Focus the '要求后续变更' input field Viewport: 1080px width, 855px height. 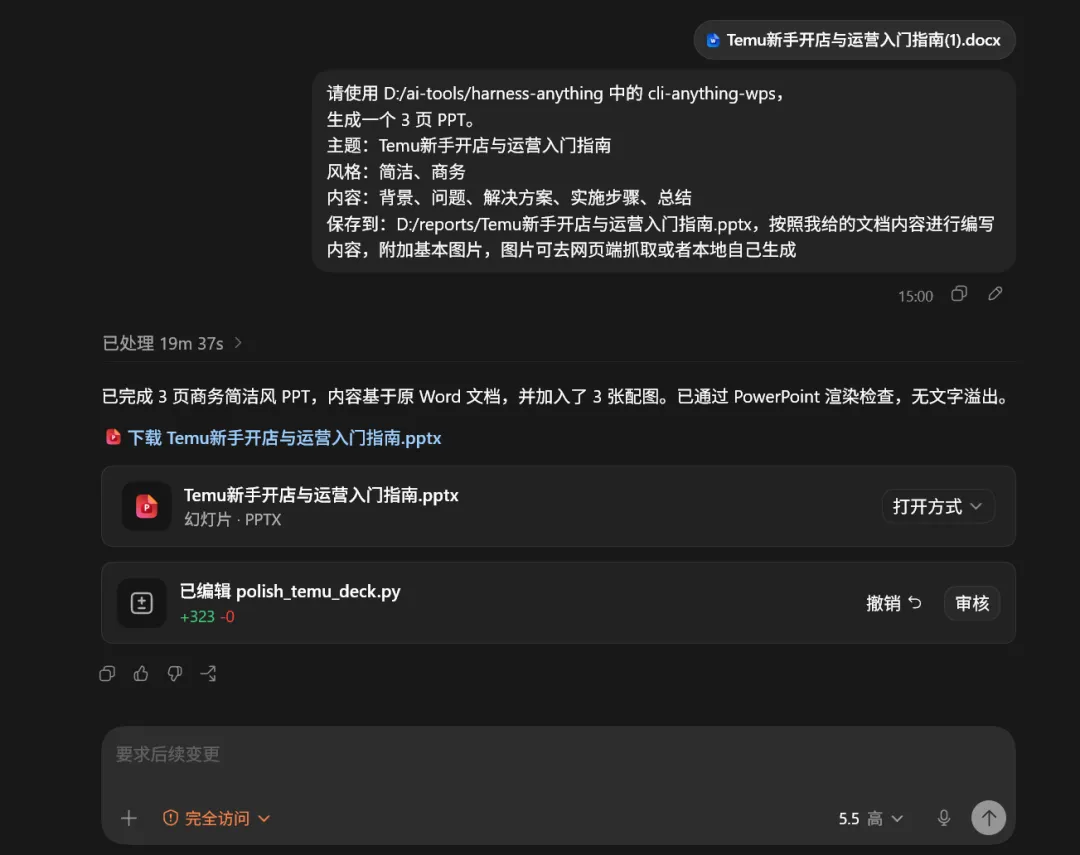(x=558, y=754)
